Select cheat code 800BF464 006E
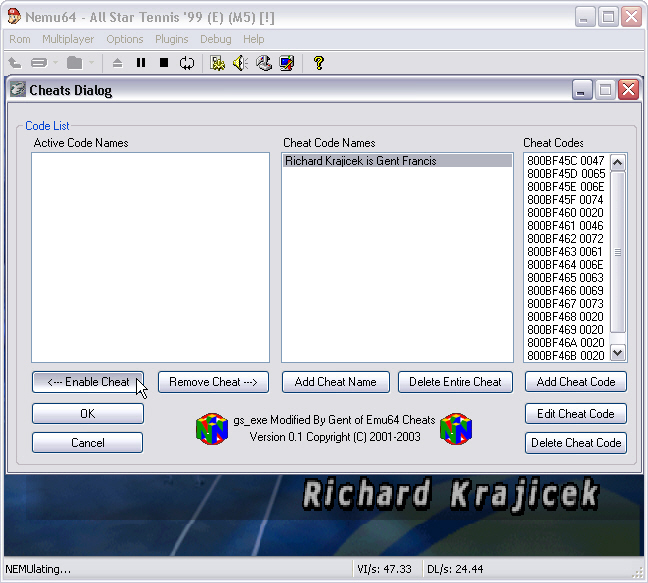 (x=566, y=265)
